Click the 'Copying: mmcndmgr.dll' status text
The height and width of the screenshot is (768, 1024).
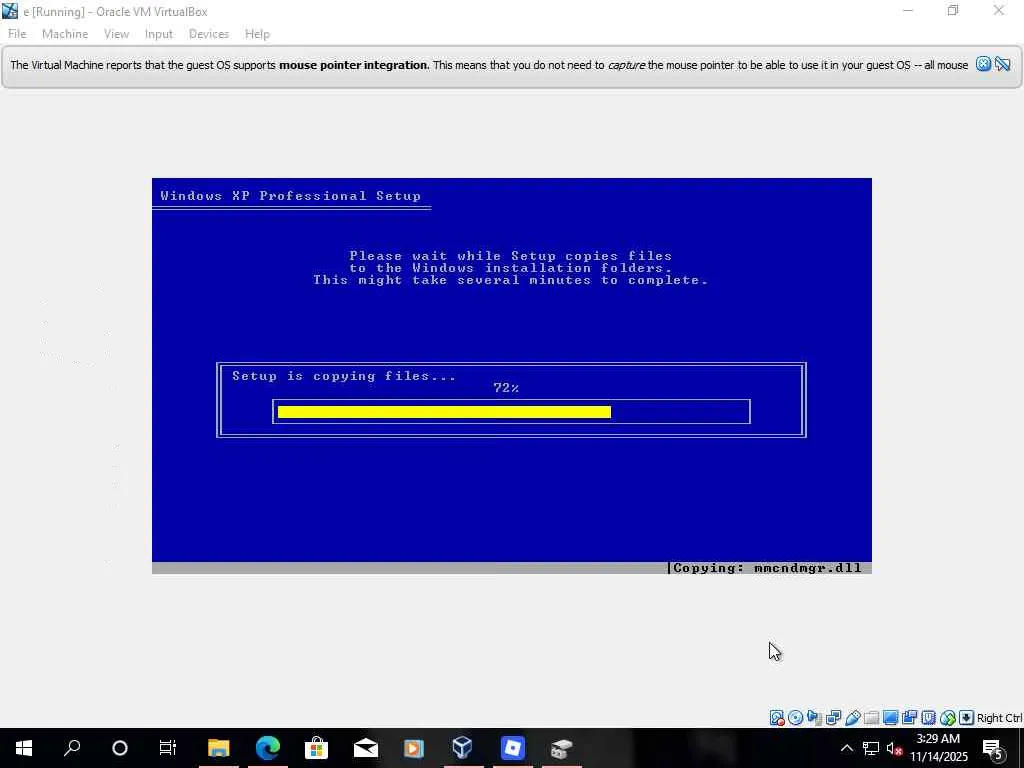point(767,568)
